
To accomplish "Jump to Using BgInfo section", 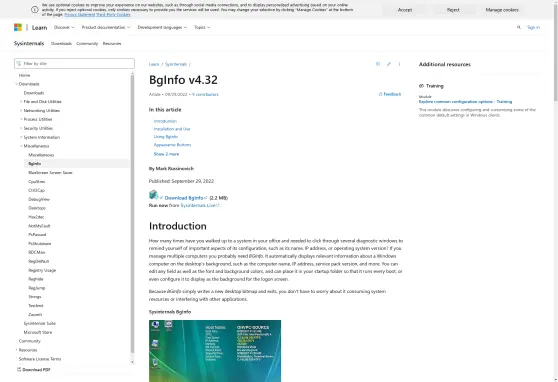I will tap(165, 137).
